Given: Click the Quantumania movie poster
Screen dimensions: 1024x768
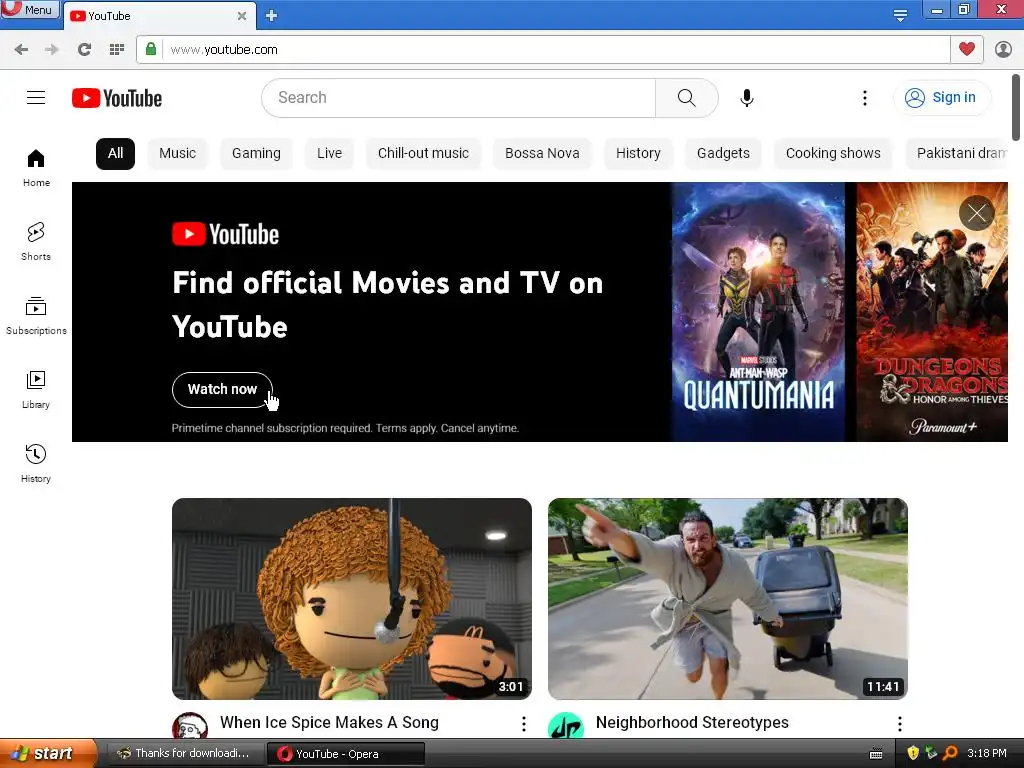Looking at the screenshot, I should tap(758, 312).
